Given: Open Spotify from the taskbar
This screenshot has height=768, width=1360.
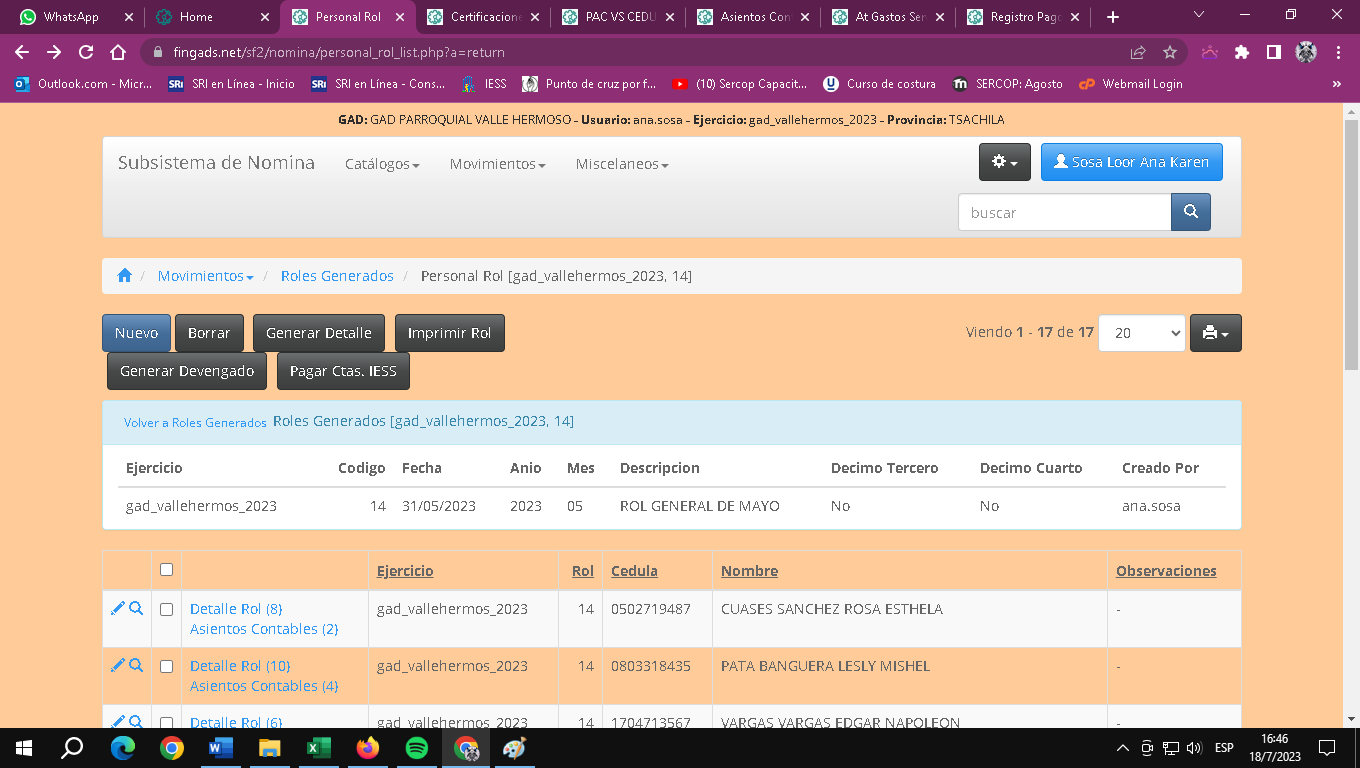Looking at the screenshot, I should point(417,748).
